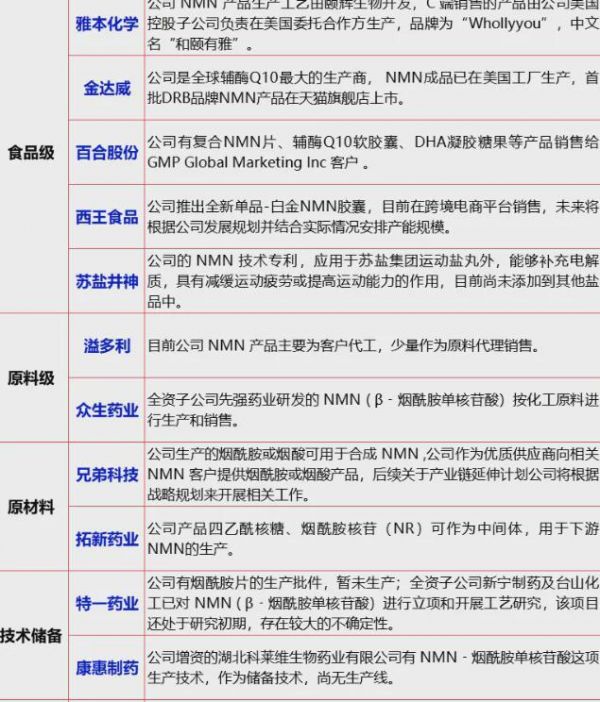Select the 众生药业 company cell
This screenshot has height=702, width=600.
[x=107, y=410]
